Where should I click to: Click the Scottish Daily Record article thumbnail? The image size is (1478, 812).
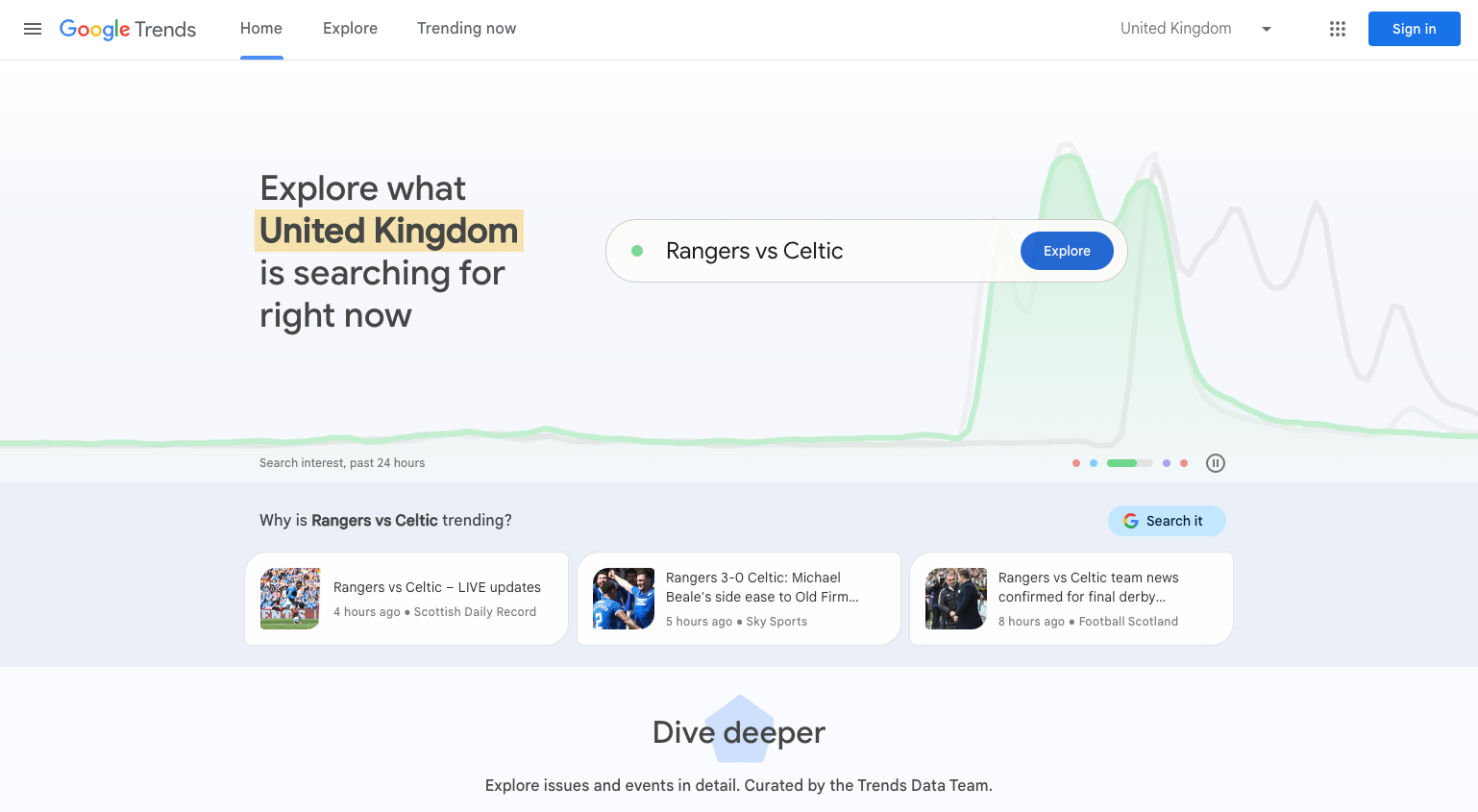pyautogui.click(x=290, y=599)
